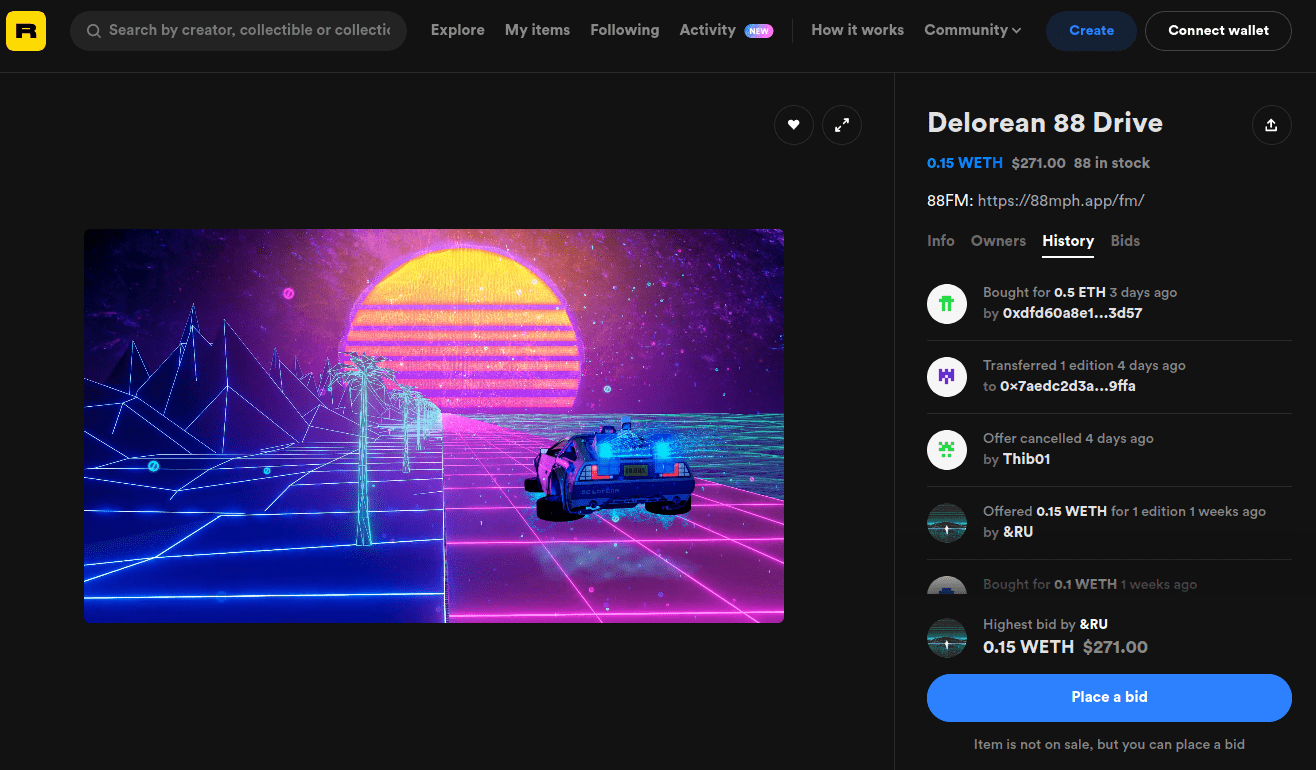Click the Connect wallet button
1316x770 pixels.
(x=1218, y=31)
